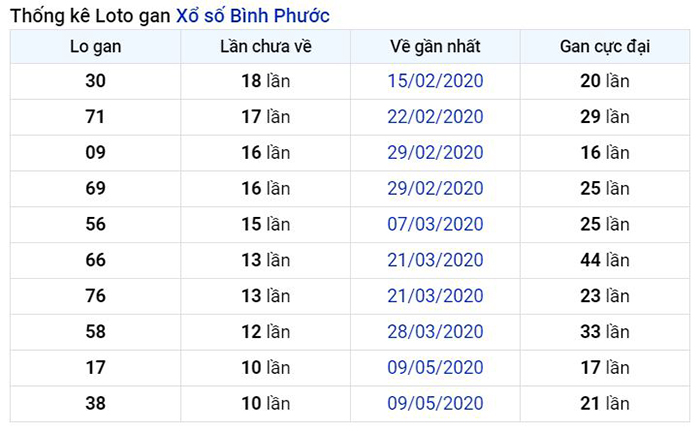
Task: Click date 21/03/2020 in row 66
Action: coord(435,260)
